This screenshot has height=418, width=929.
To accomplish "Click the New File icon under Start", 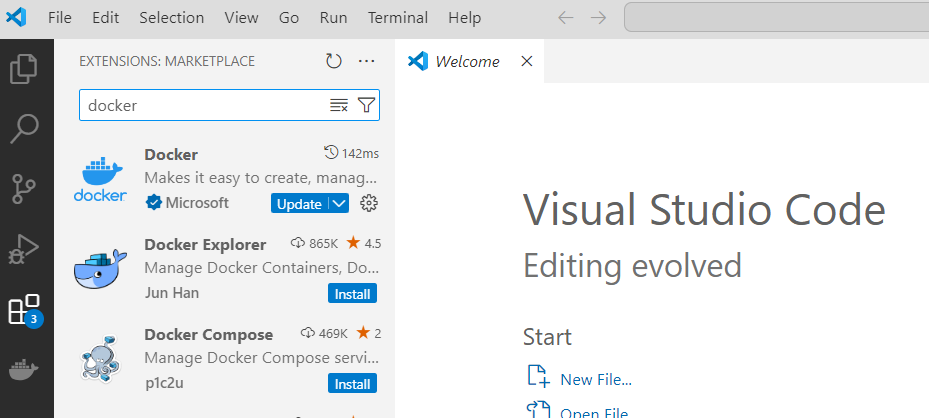I will point(538,376).
